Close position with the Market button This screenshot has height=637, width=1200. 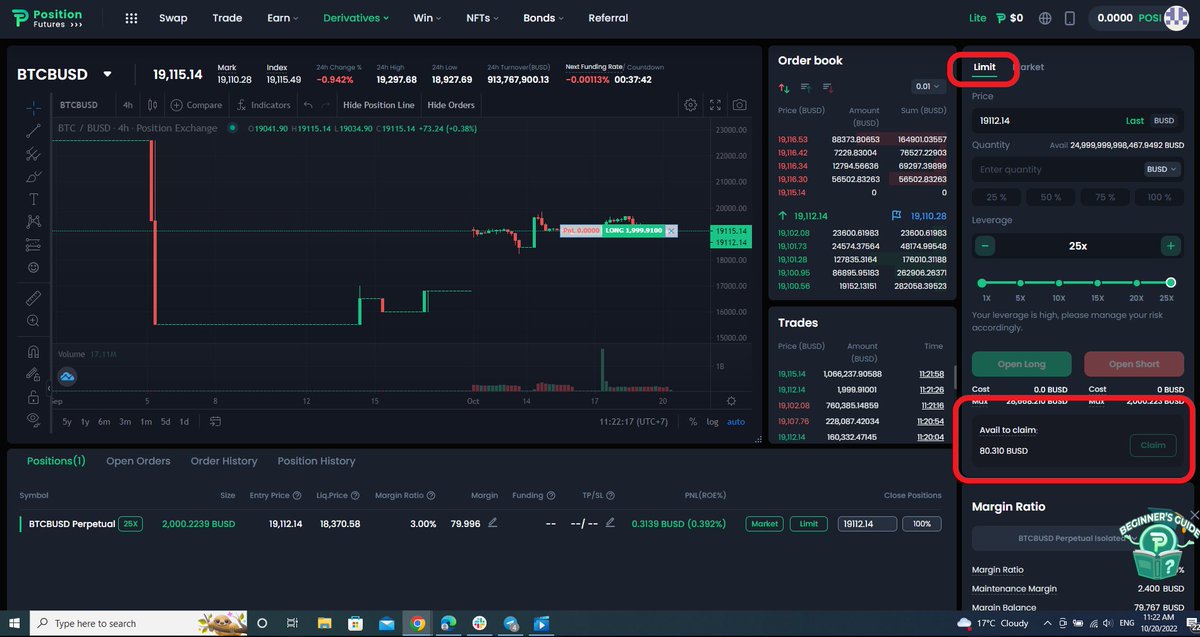[x=765, y=523]
